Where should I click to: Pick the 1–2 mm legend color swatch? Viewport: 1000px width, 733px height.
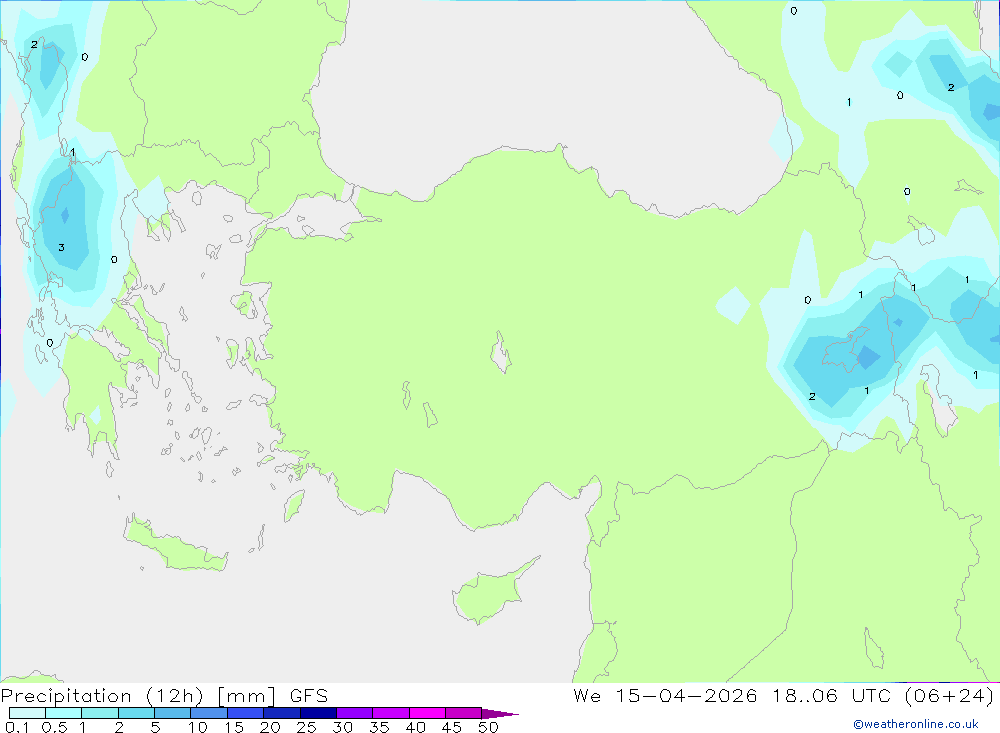tap(99, 713)
